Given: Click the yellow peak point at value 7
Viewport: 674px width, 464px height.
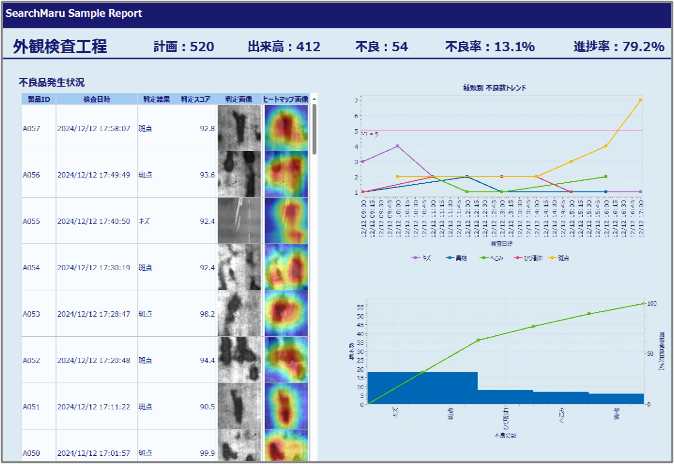Looking at the screenshot, I should (x=640, y=100).
